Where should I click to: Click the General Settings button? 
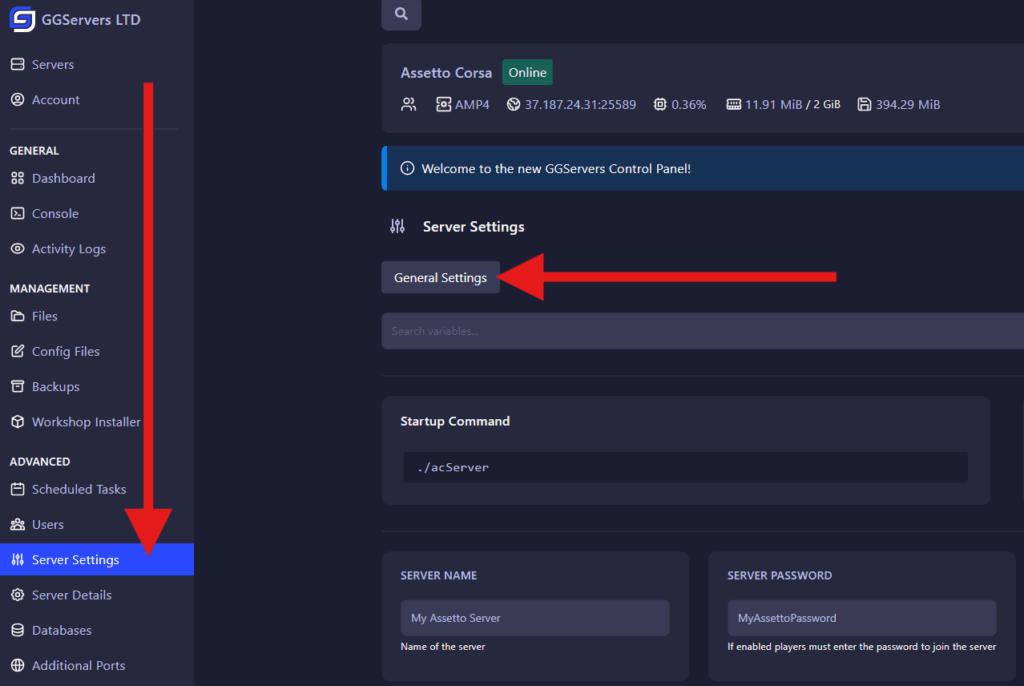click(440, 277)
